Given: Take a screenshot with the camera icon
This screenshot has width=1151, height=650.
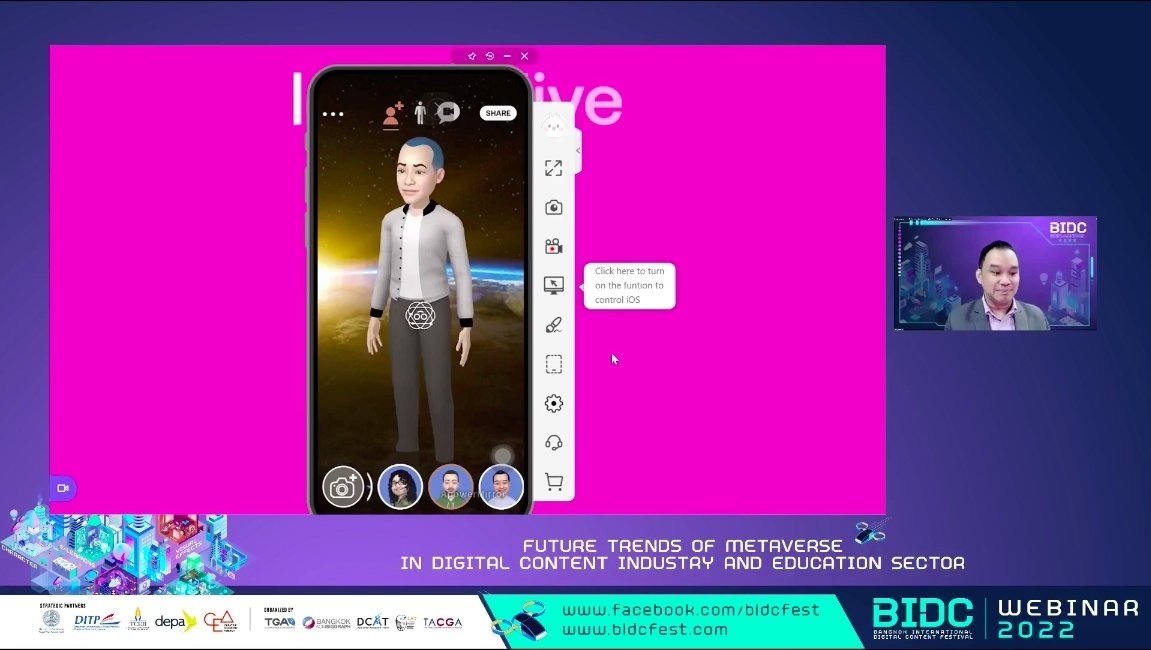Looking at the screenshot, I should click(x=553, y=208).
